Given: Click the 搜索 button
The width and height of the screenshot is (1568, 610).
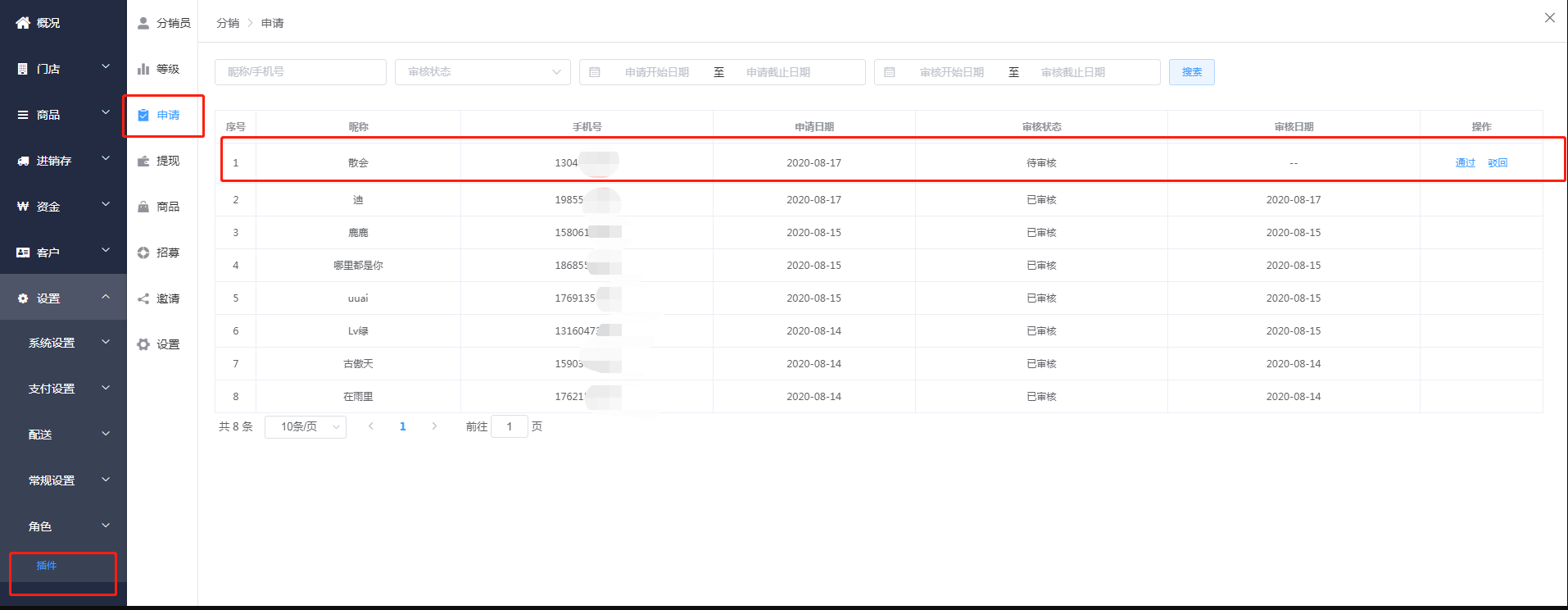Looking at the screenshot, I should 1192,72.
